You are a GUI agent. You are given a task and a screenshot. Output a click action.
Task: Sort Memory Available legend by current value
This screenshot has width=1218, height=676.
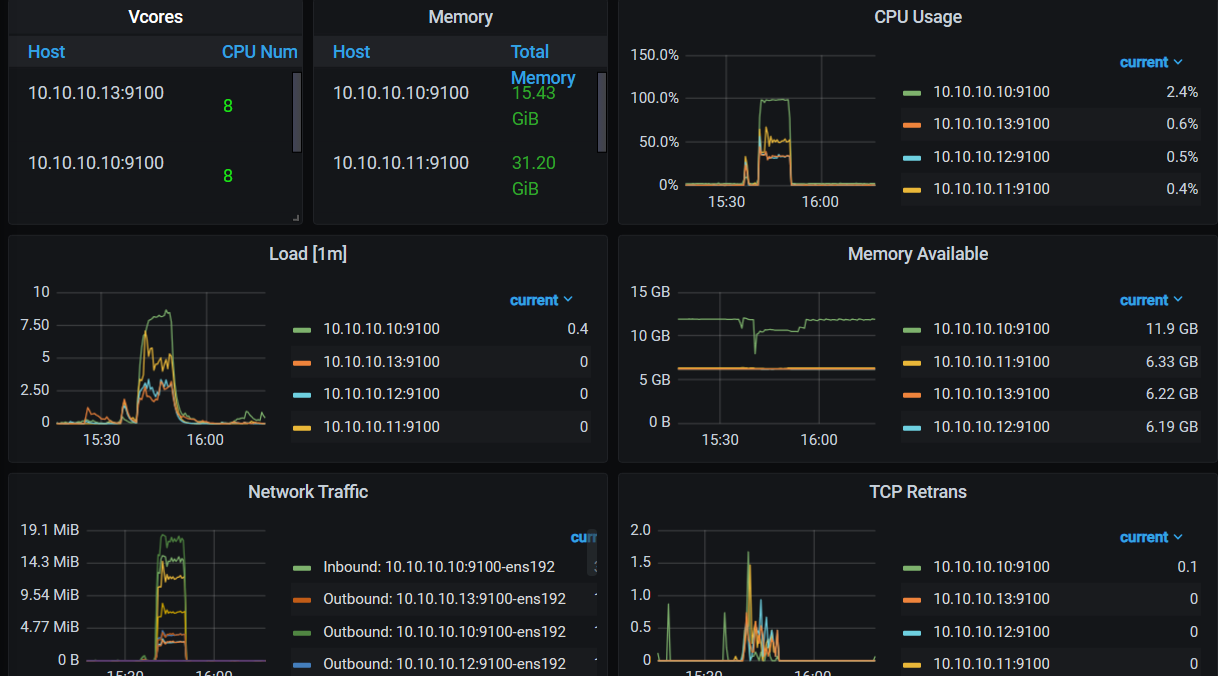[x=1150, y=300]
